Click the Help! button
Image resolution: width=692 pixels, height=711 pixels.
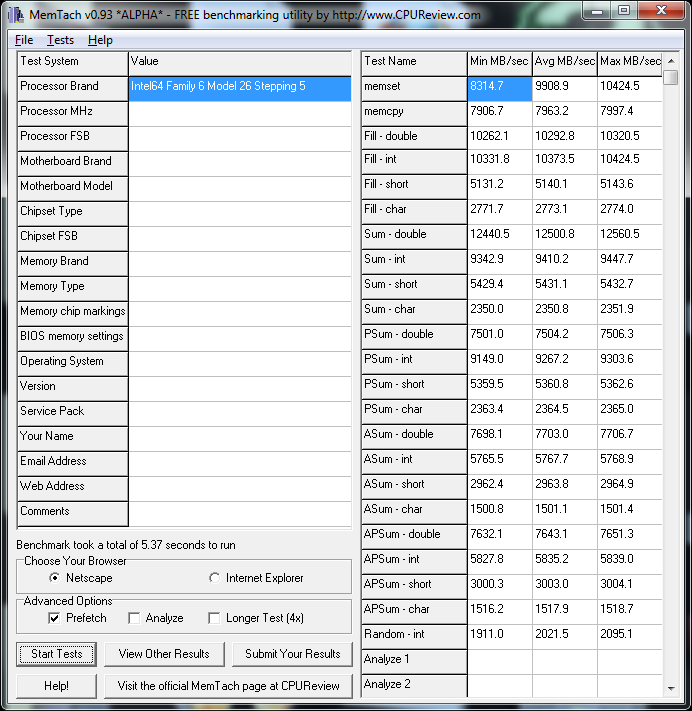[x=57, y=686]
